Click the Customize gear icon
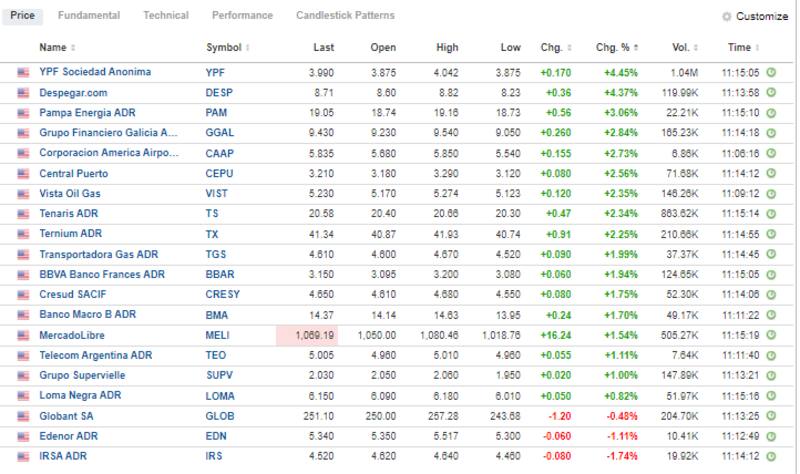 pos(726,17)
